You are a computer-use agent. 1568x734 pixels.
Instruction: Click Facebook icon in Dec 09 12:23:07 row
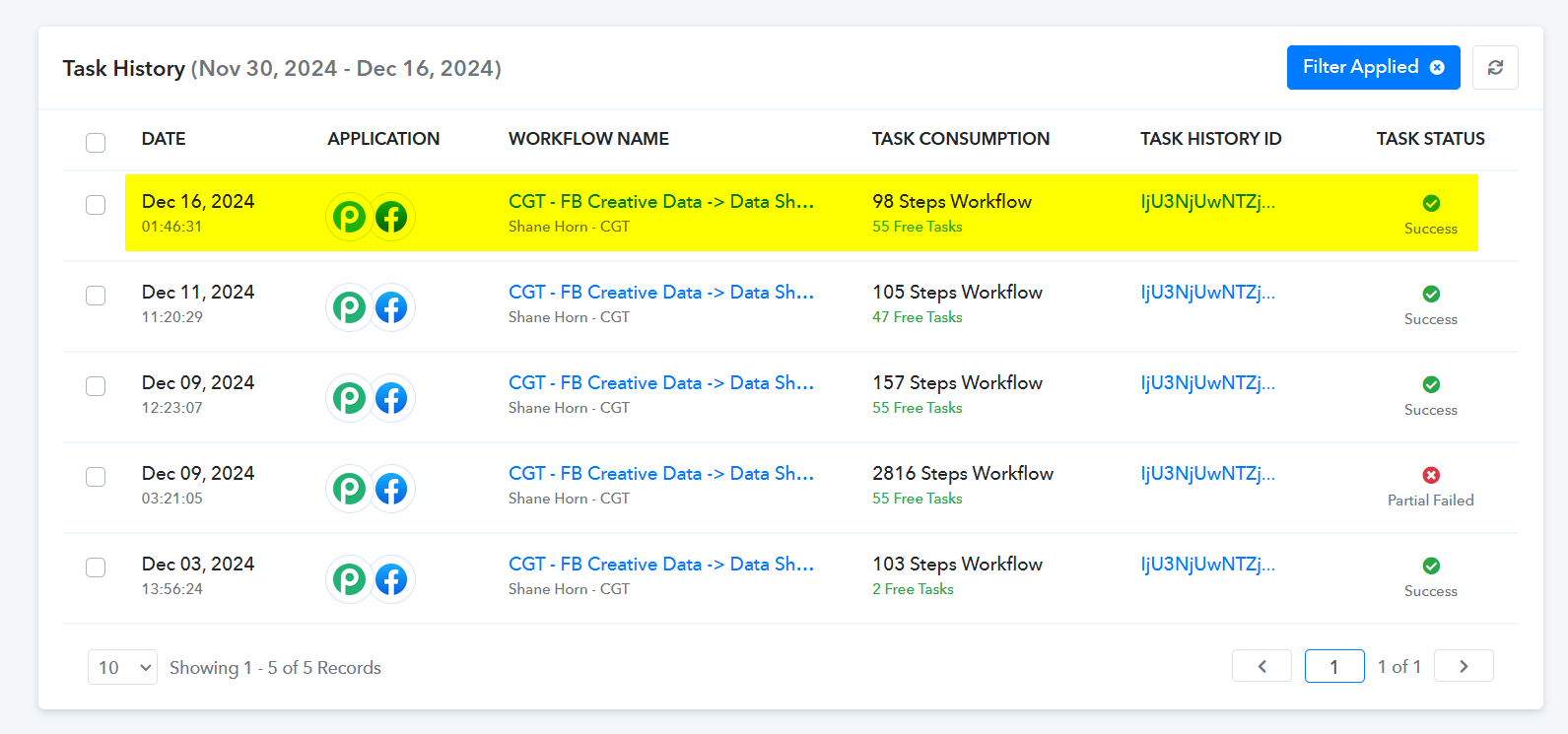click(391, 398)
